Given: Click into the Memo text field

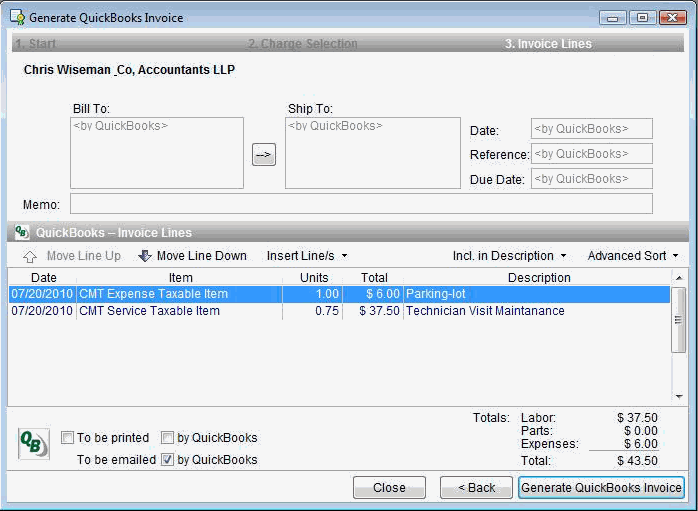Looking at the screenshot, I should (x=360, y=204).
